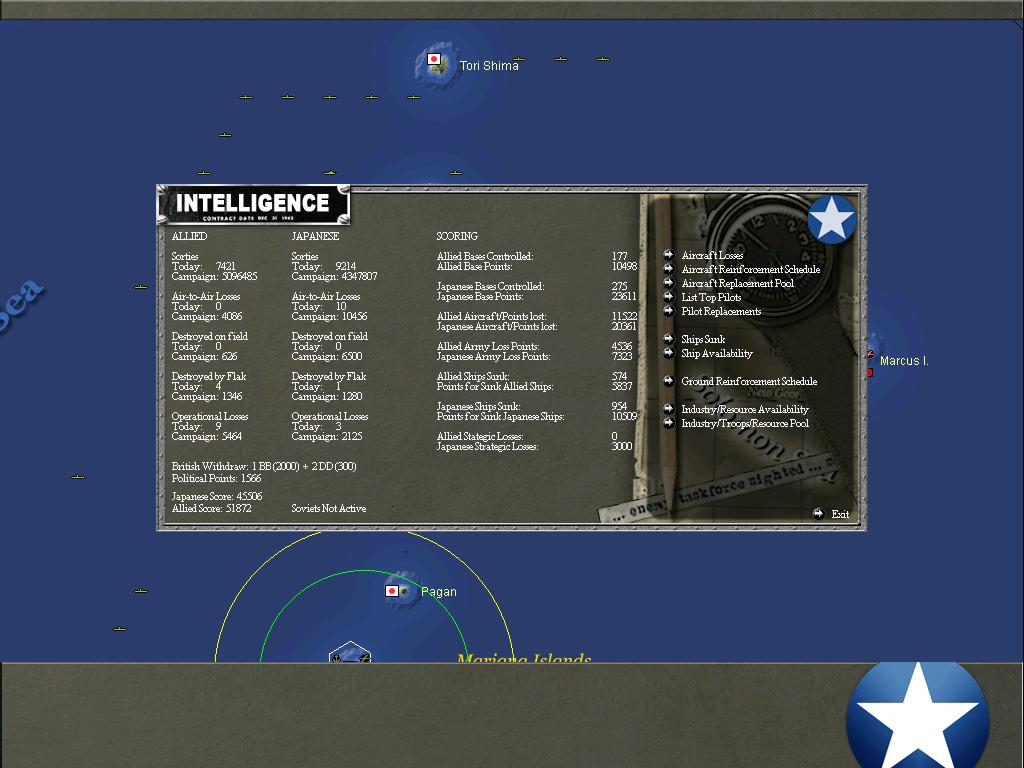Viewport: 1024px width, 768px height.
Task: Click the Allied Ships Sunk value 574
Action: point(619,376)
